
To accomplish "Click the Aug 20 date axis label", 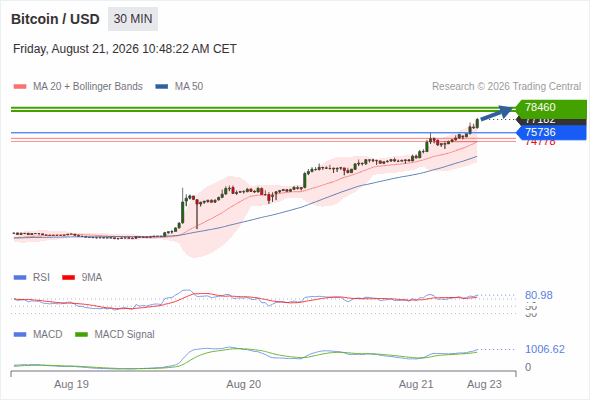I will click(244, 385).
